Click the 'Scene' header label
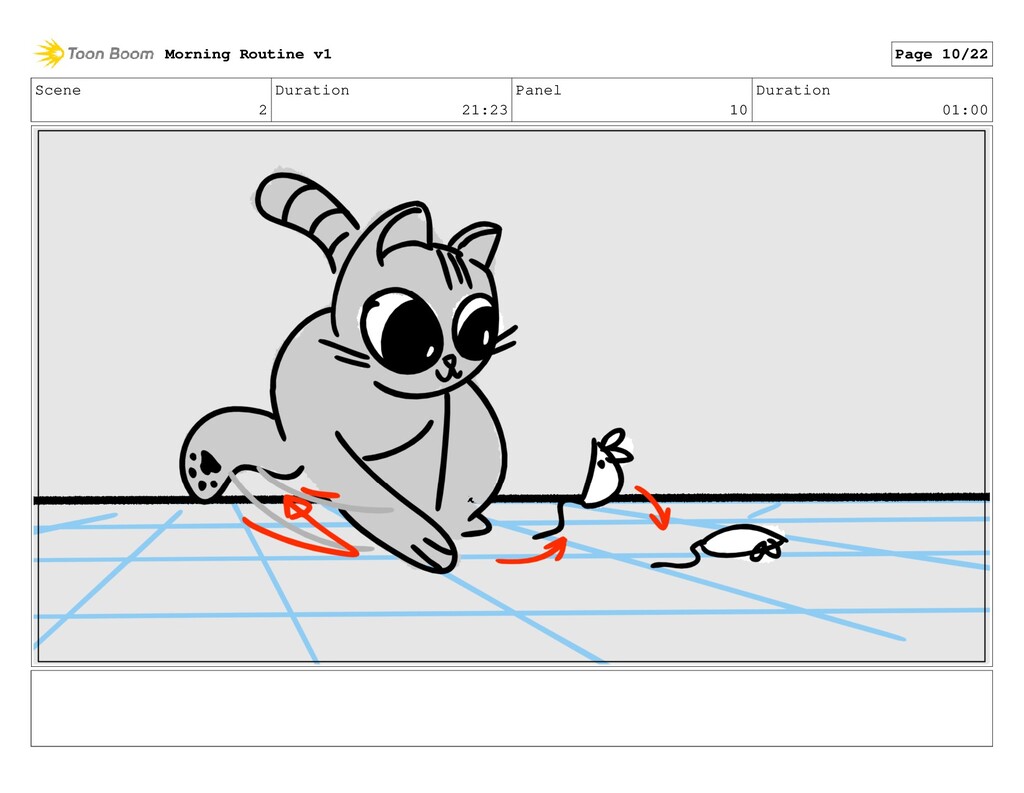The width and height of the screenshot is (1024, 793). tap(58, 90)
